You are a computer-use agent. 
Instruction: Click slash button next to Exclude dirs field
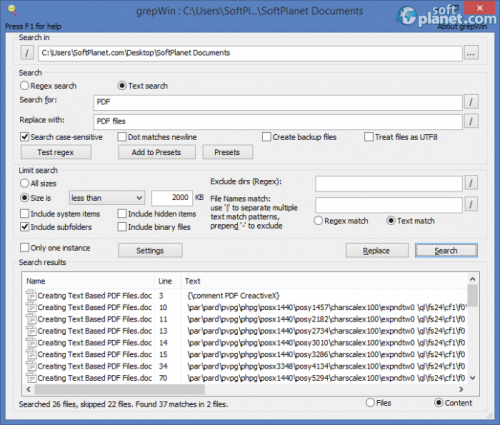coord(471,183)
